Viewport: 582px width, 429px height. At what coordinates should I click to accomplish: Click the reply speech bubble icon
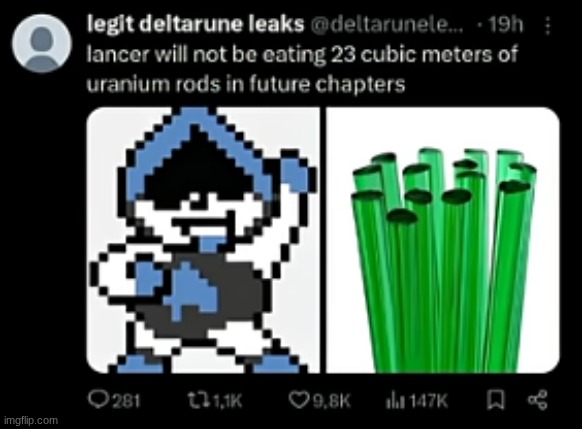98,400
